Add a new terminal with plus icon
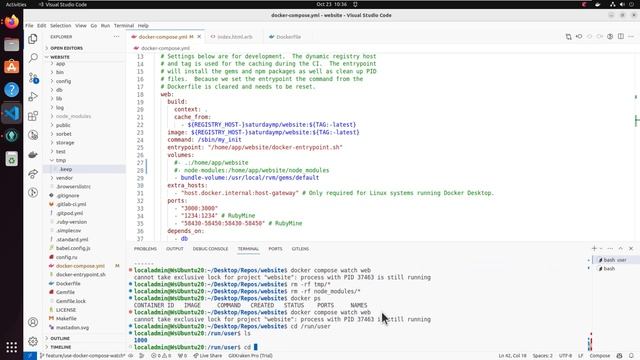 594,248
